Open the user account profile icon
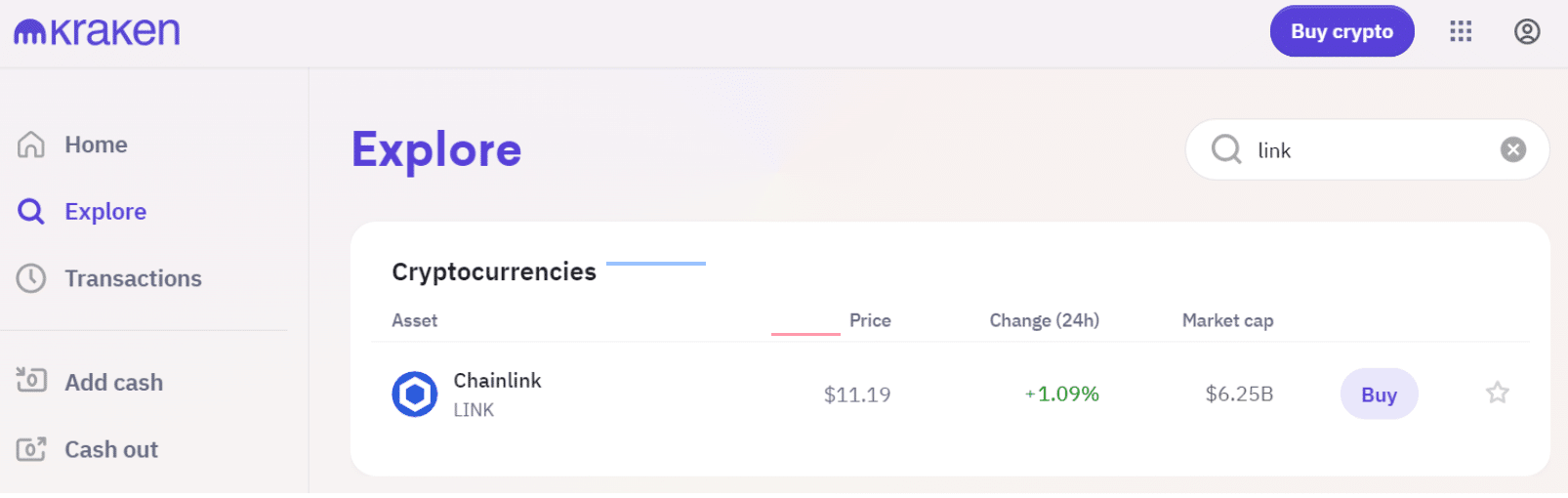This screenshot has width=1568, height=498. coord(1527,31)
